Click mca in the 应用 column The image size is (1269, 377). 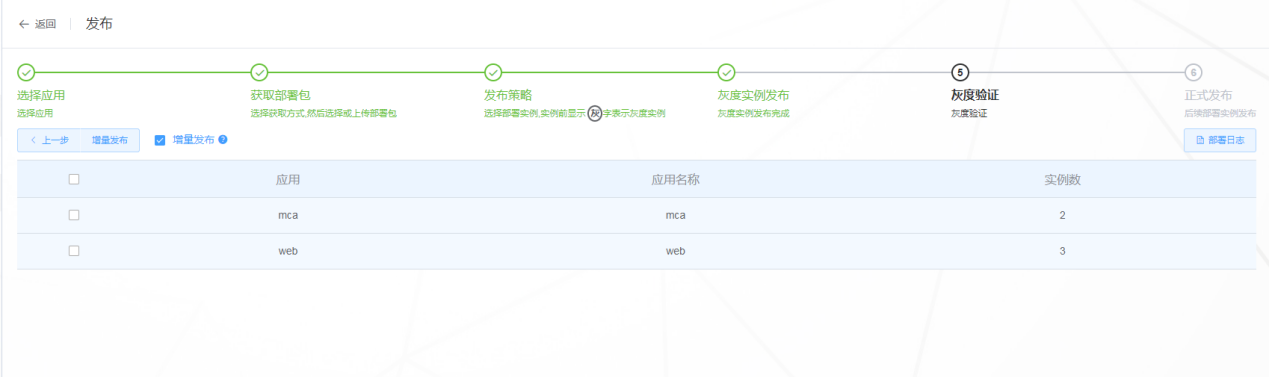(x=288, y=215)
